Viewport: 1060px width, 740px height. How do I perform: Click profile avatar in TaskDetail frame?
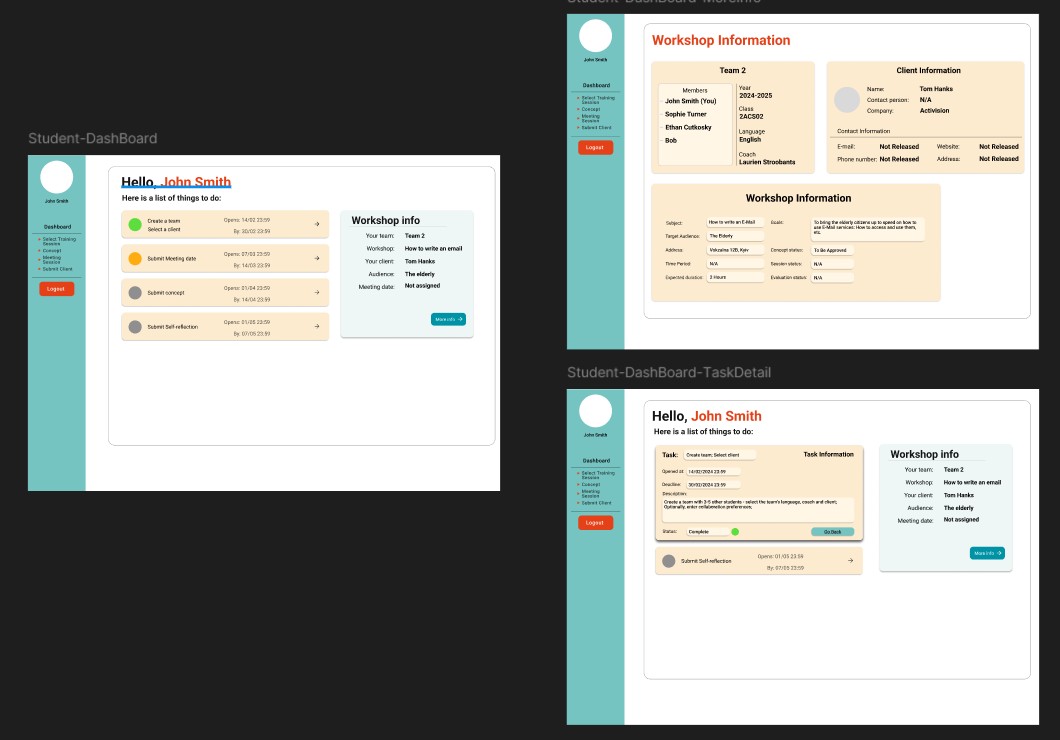596,411
